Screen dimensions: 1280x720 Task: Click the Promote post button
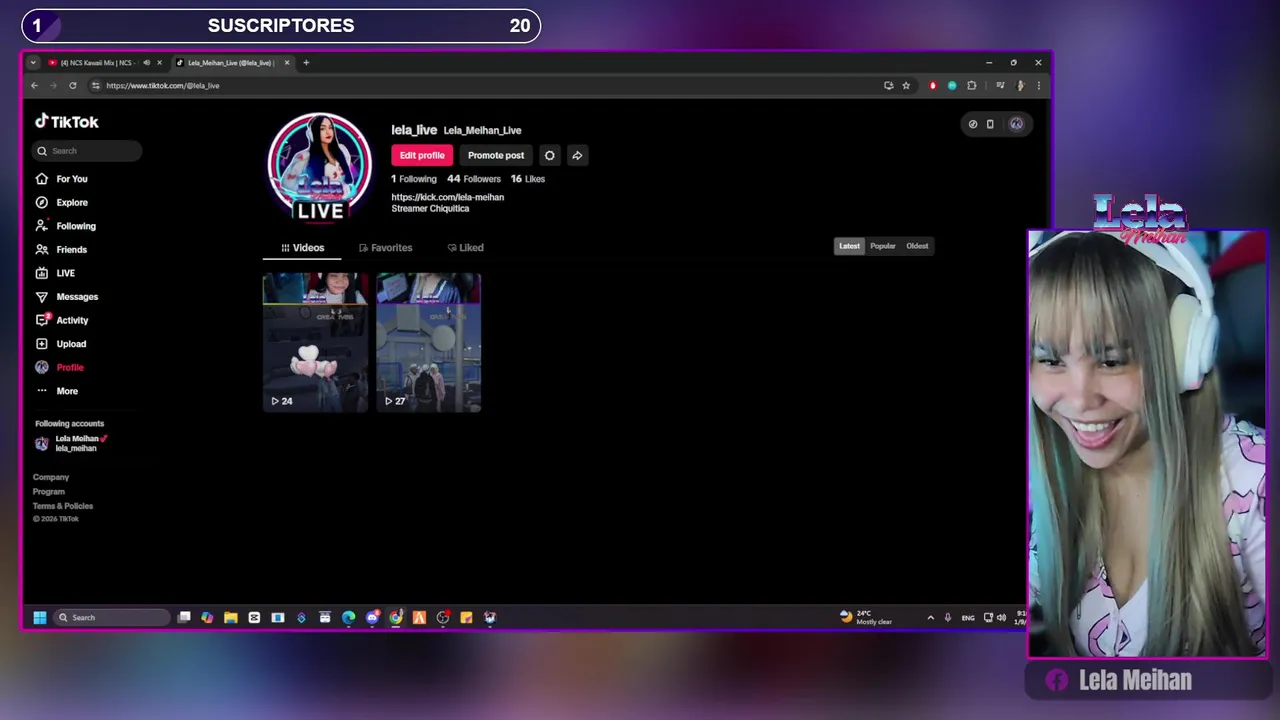click(x=496, y=155)
